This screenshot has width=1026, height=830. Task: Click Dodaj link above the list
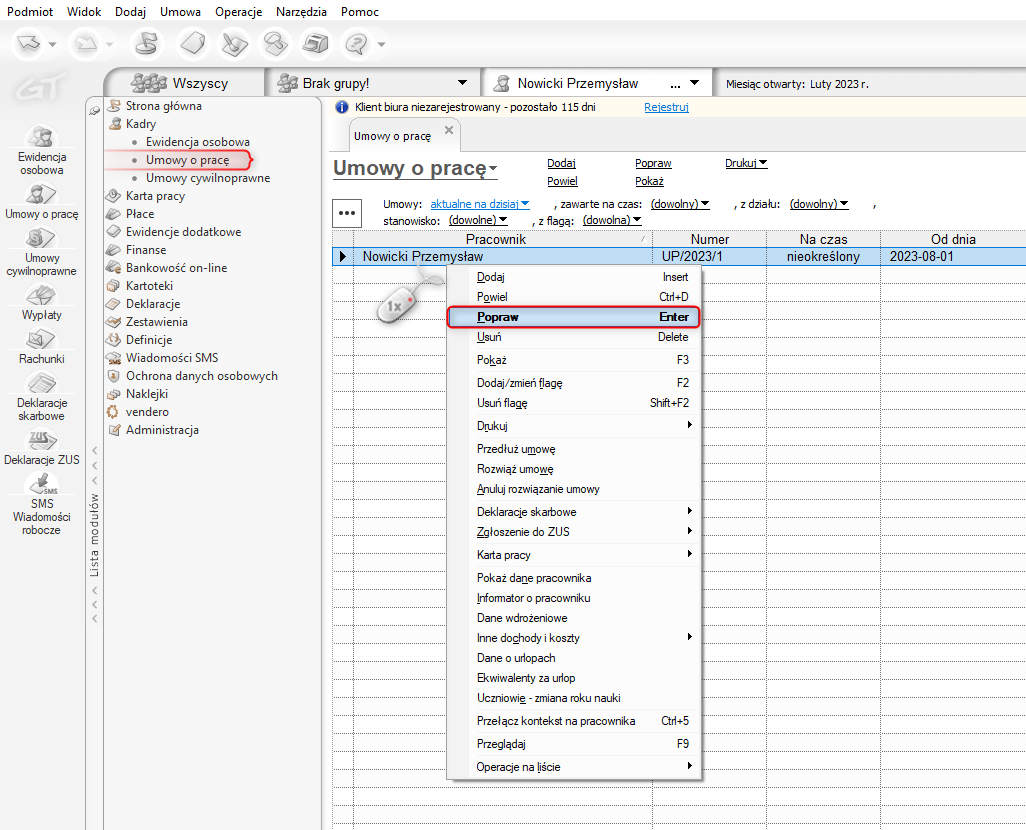[561, 163]
